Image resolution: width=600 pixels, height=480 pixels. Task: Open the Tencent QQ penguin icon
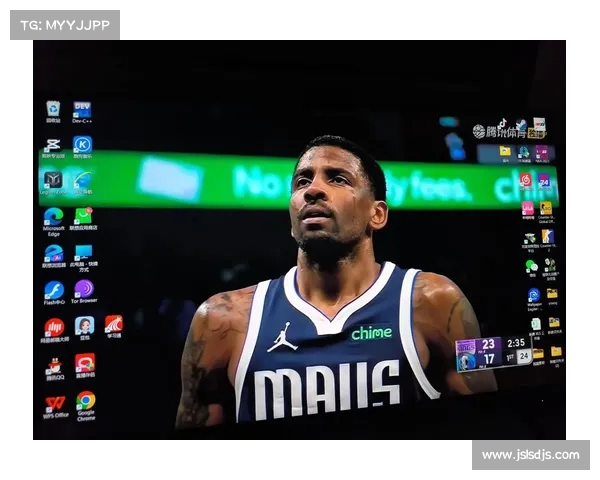(54, 366)
